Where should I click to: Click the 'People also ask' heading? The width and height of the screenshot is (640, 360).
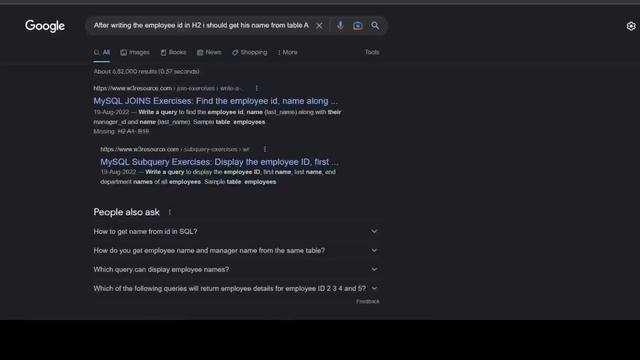click(x=127, y=212)
